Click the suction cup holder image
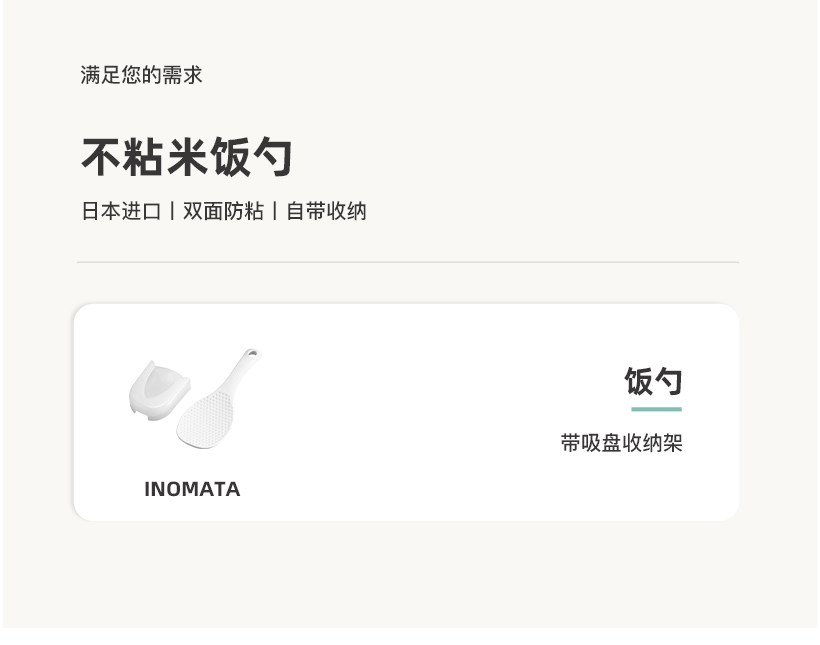 (157, 390)
